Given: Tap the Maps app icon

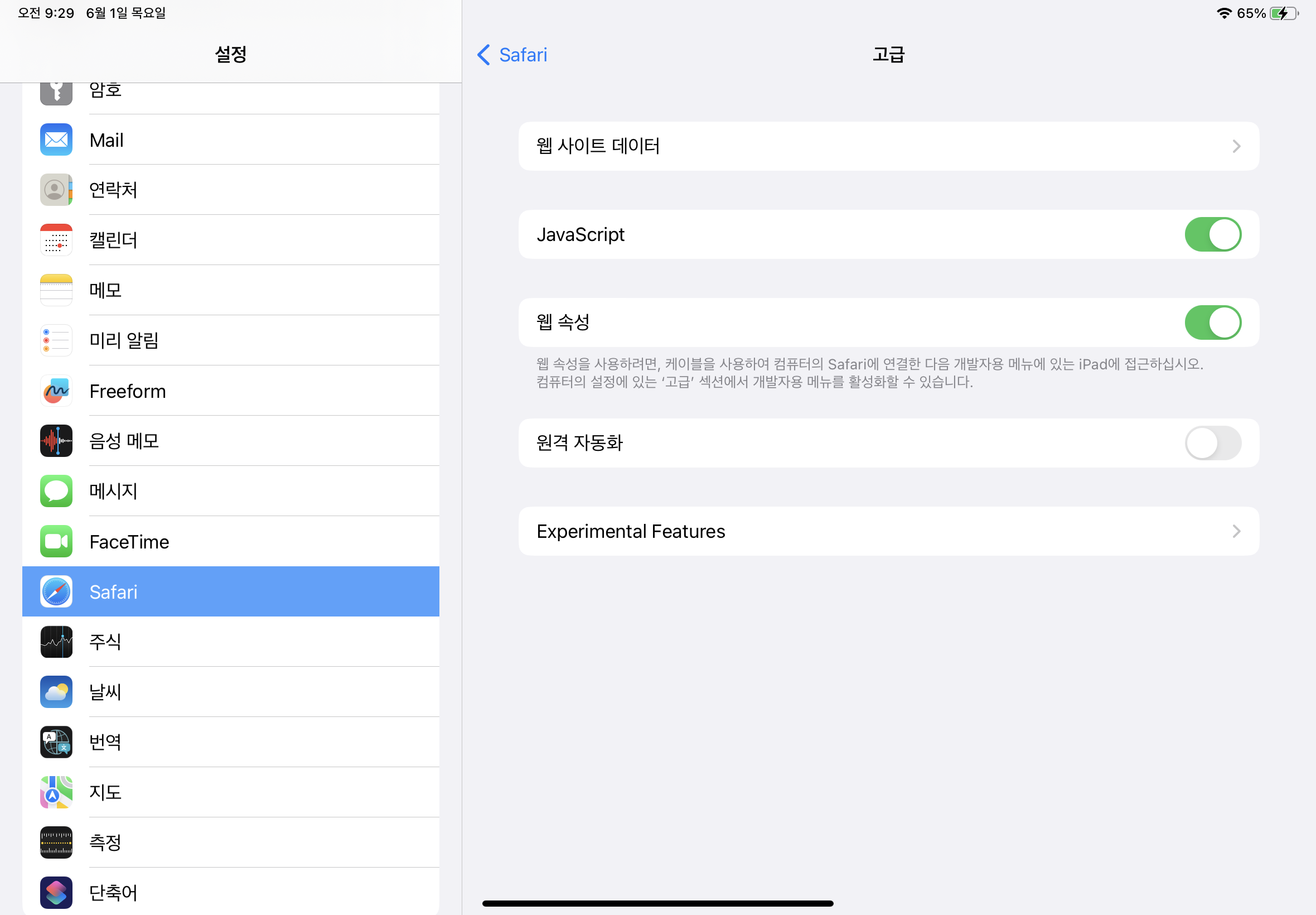Looking at the screenshot, I should 56,792.
